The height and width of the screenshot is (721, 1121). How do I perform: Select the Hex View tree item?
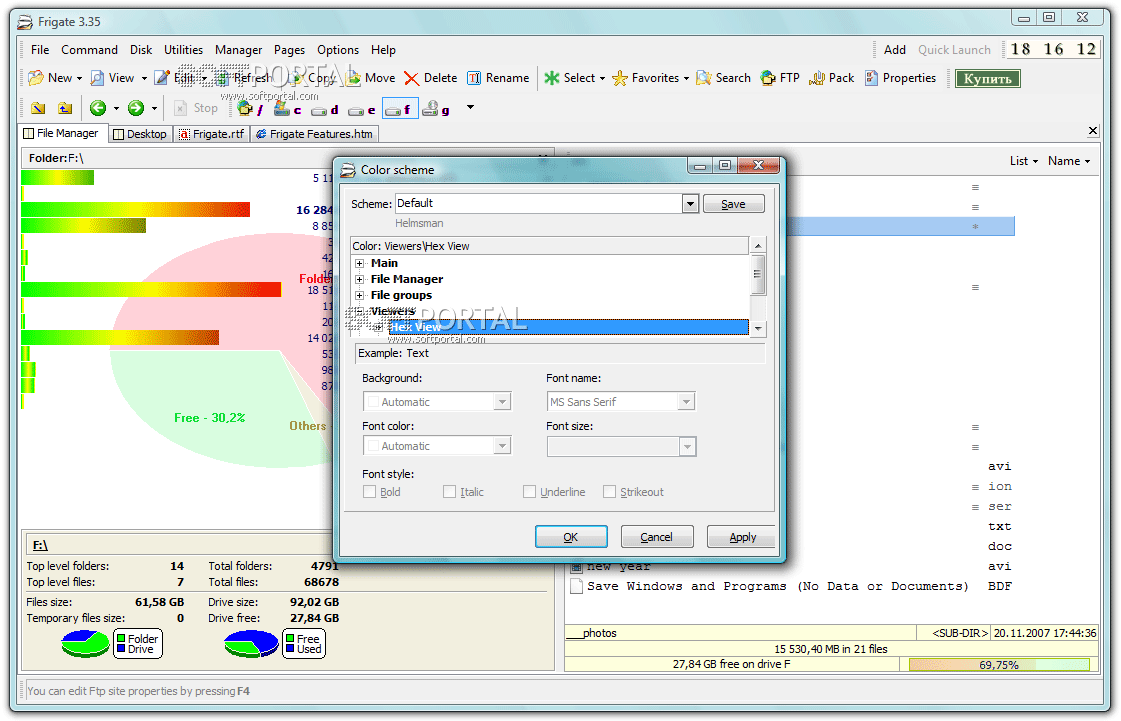pyautogui.click(x=568, y=328)
